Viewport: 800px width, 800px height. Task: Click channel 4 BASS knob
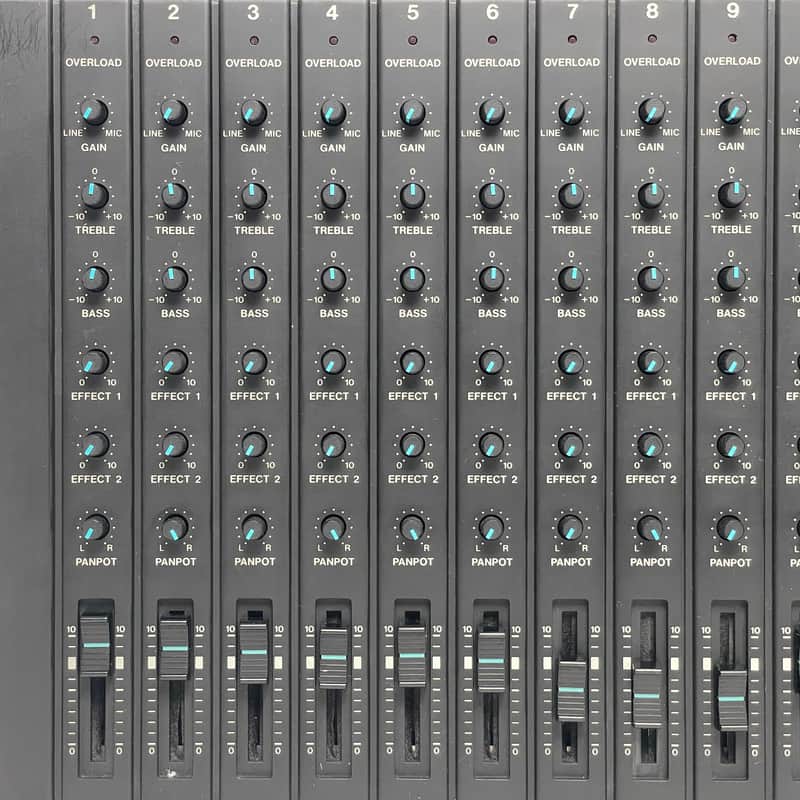[x=333, y=279]
